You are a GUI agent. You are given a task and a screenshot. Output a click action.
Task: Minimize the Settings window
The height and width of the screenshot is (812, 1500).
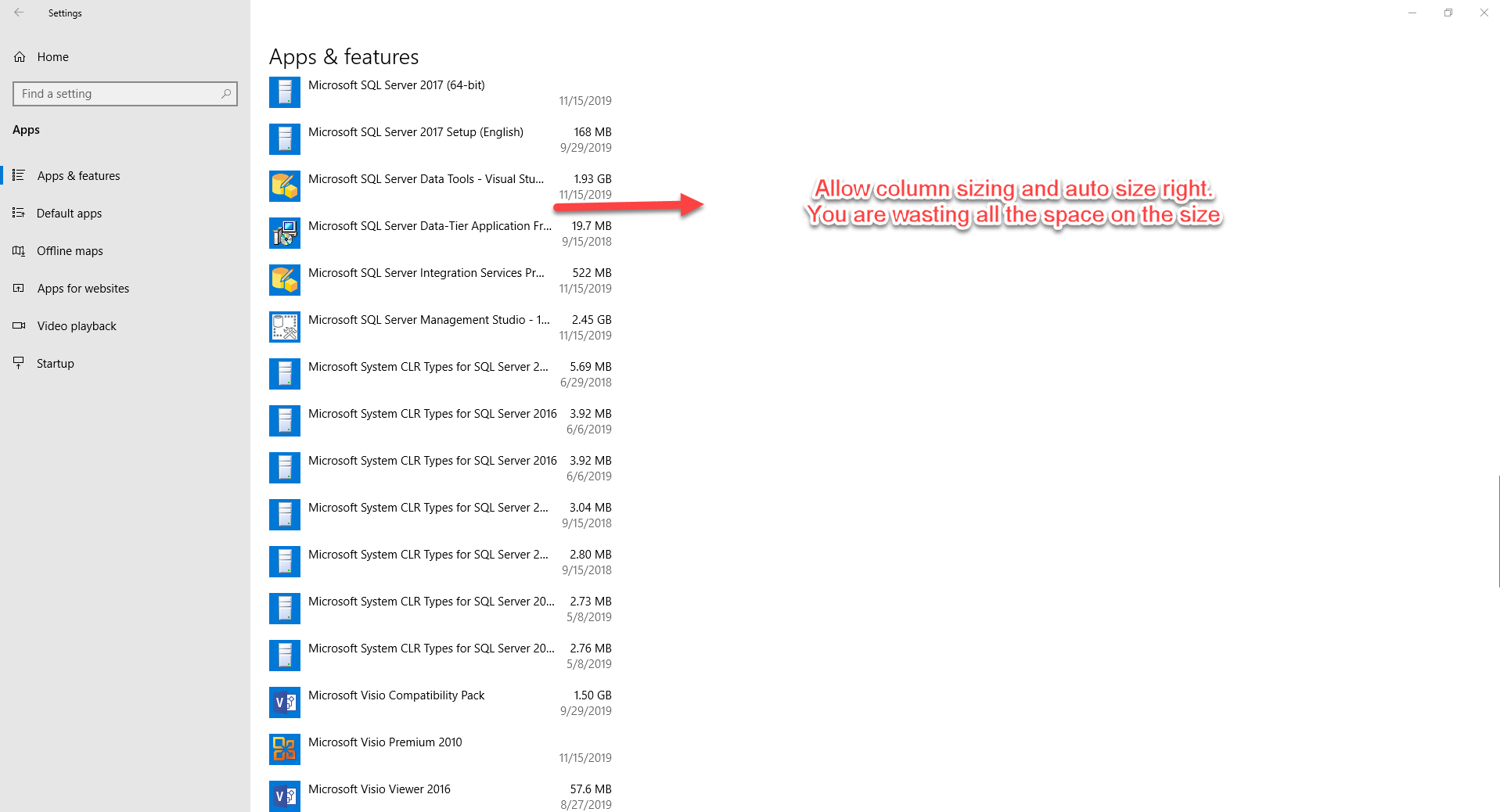point(1412,13)
